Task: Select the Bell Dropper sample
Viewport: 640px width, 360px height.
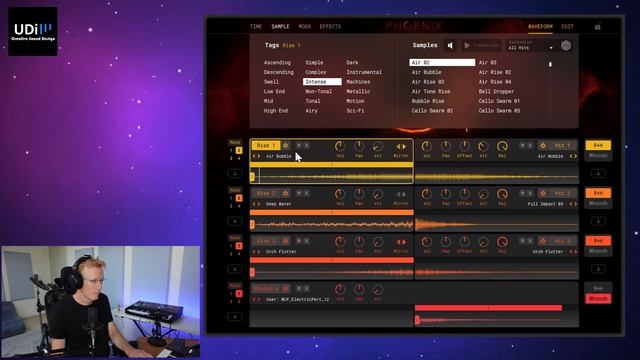Action: pos(496,91)
